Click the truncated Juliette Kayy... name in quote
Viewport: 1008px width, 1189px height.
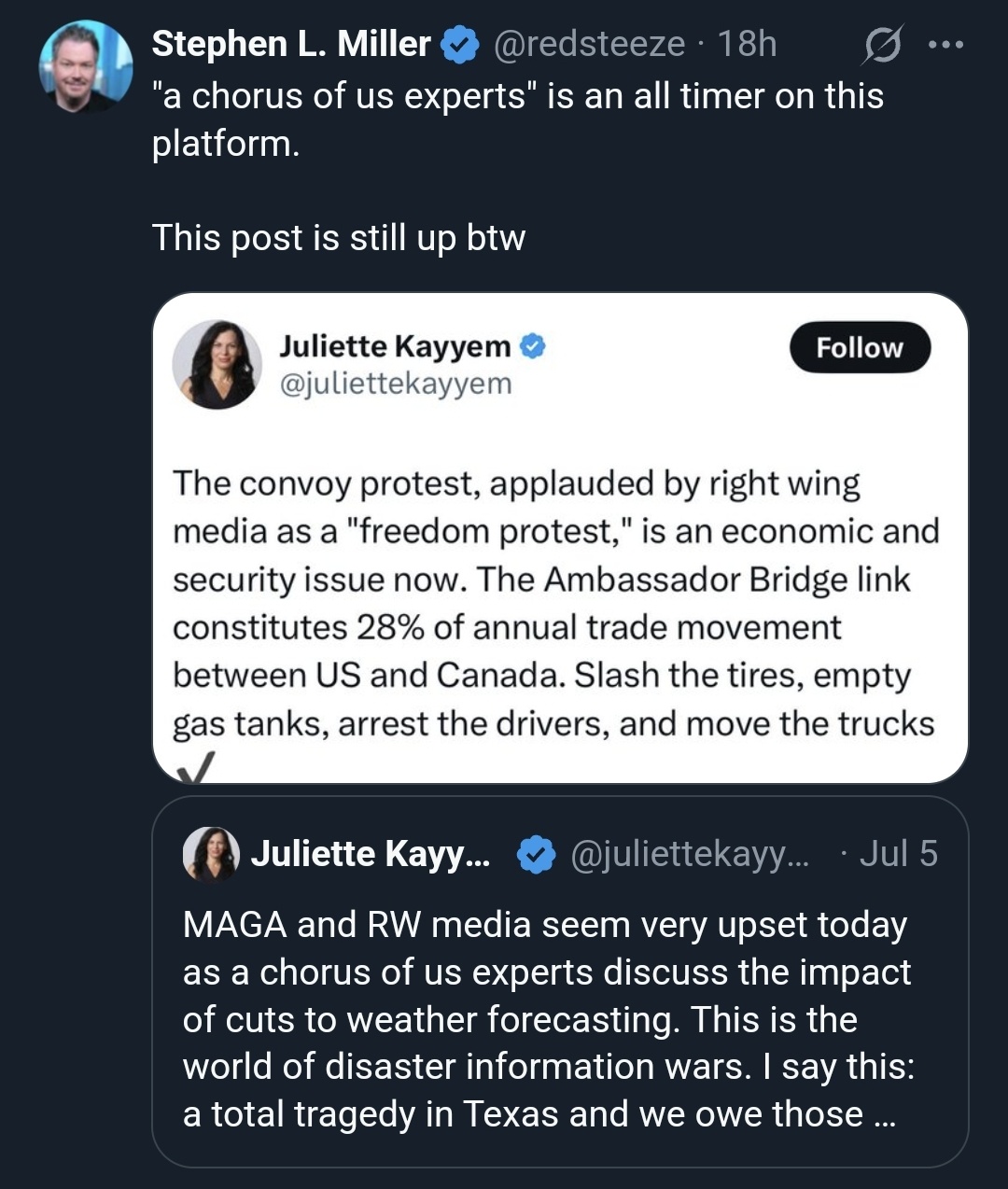pos(371,855)
